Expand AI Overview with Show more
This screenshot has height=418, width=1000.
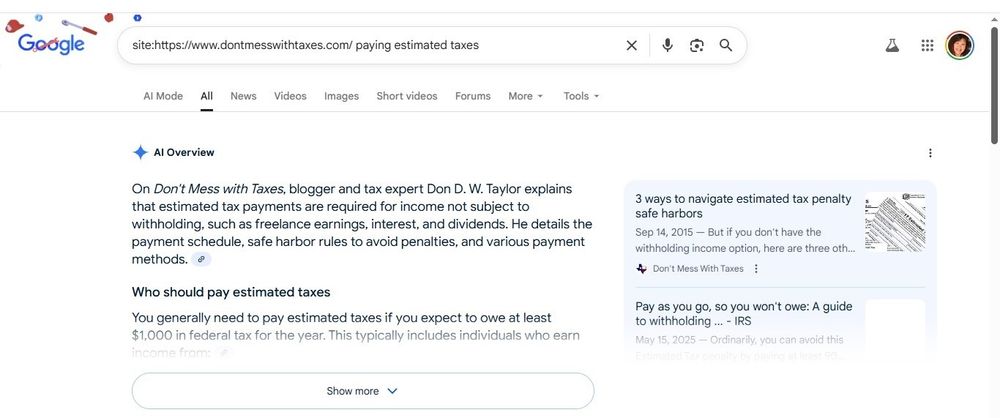[x=363, y=391]
